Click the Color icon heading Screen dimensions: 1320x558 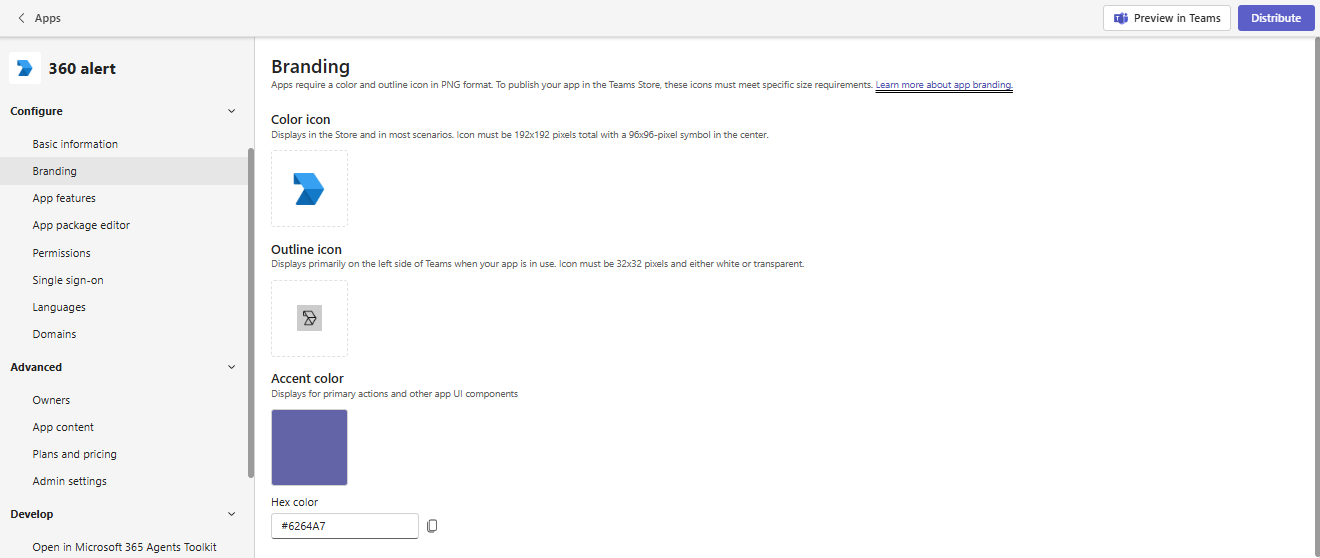[x=301, y=119]
